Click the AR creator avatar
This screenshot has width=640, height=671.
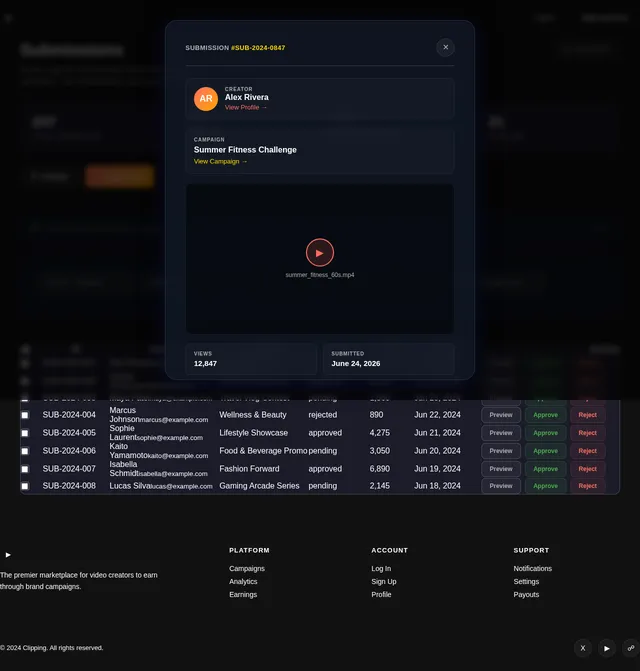tap(206, 98)
